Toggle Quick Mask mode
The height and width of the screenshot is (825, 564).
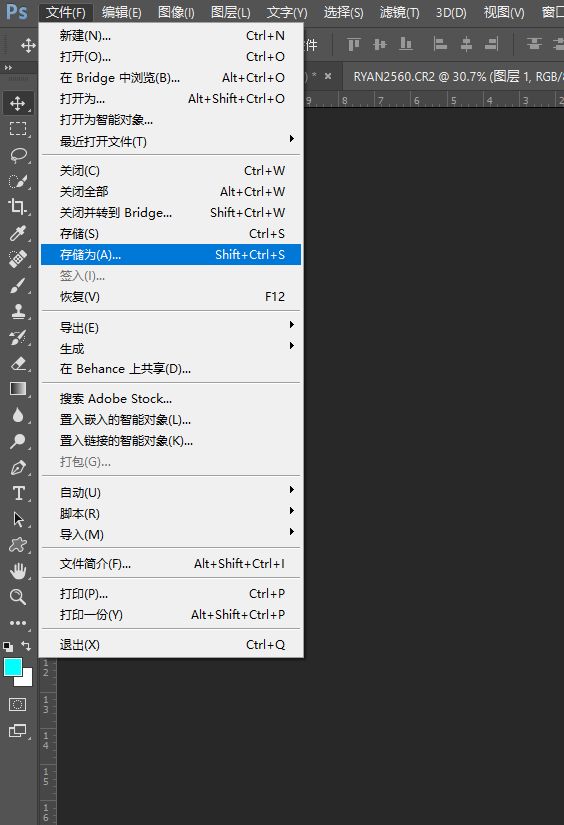point(17,705)
